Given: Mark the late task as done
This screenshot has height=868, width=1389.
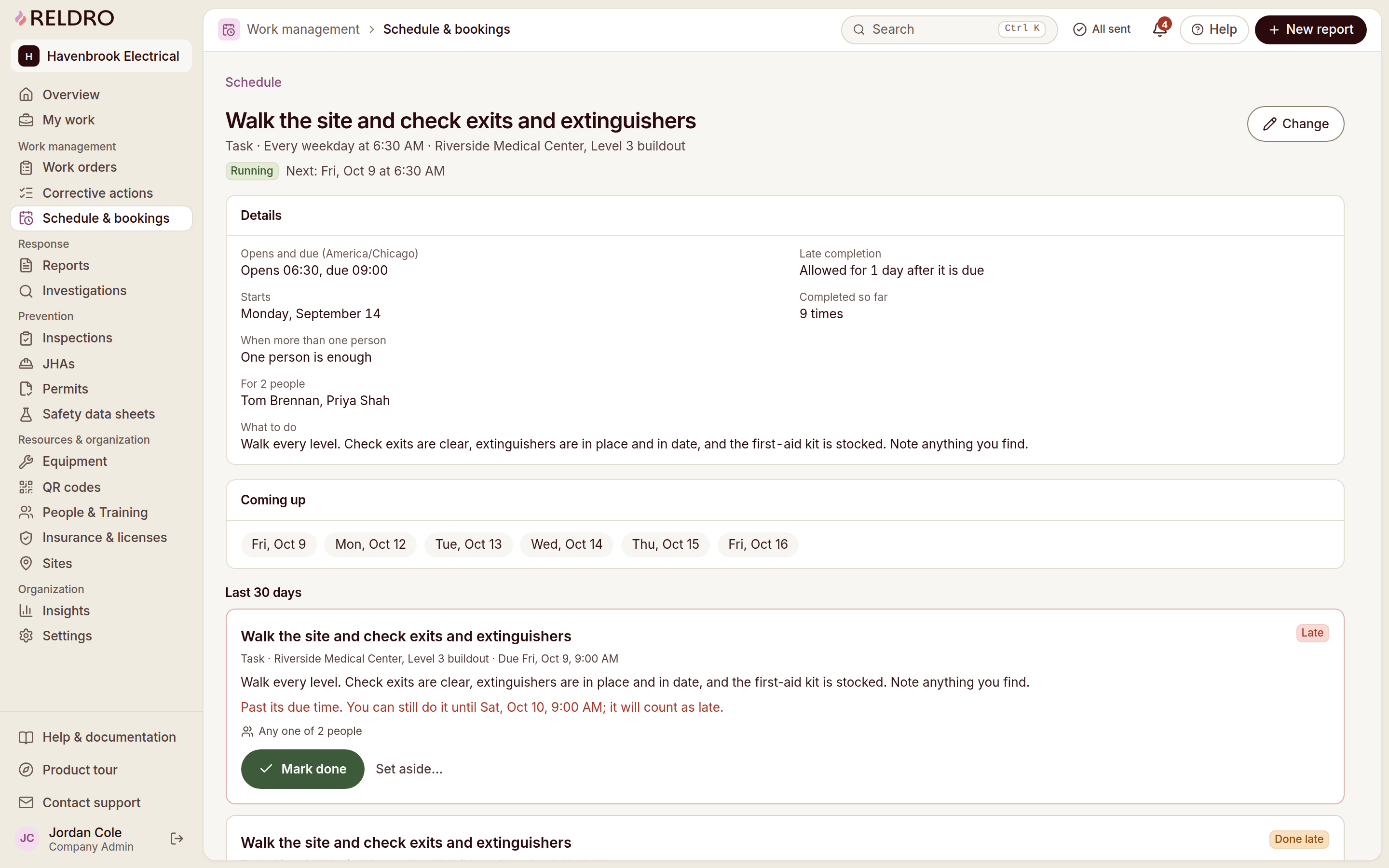Looking at the screenshot, I should [302, 769].
